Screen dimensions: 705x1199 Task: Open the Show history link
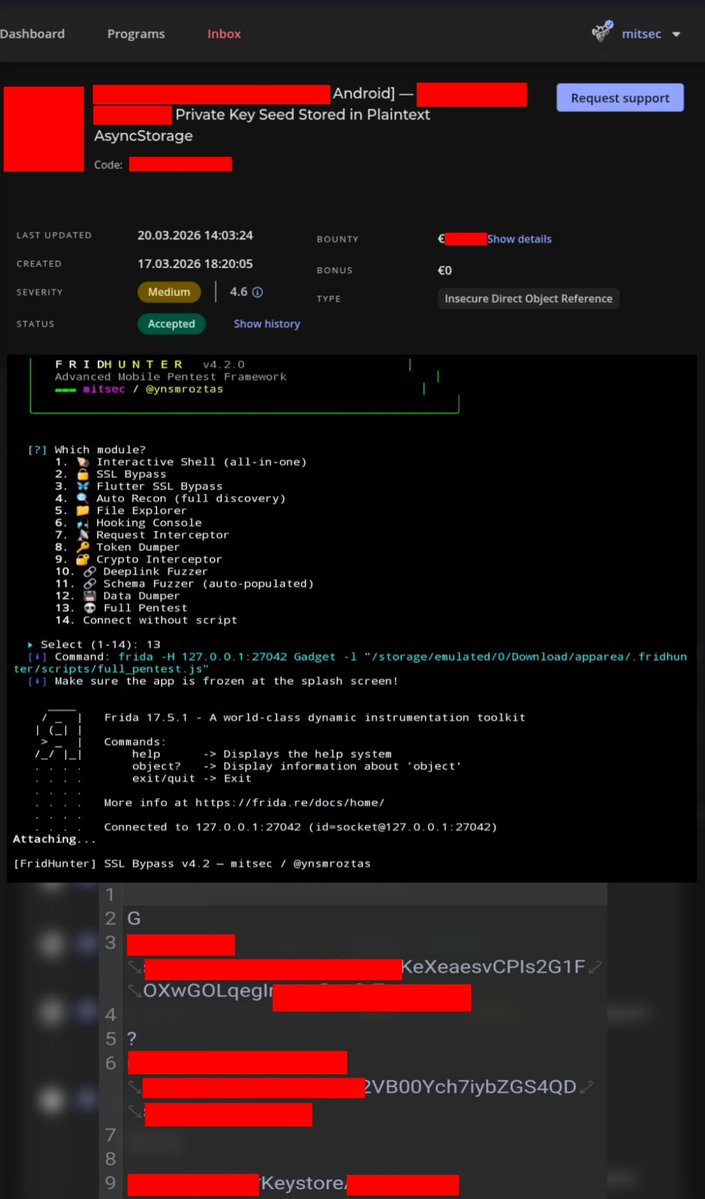click(267, 324)
